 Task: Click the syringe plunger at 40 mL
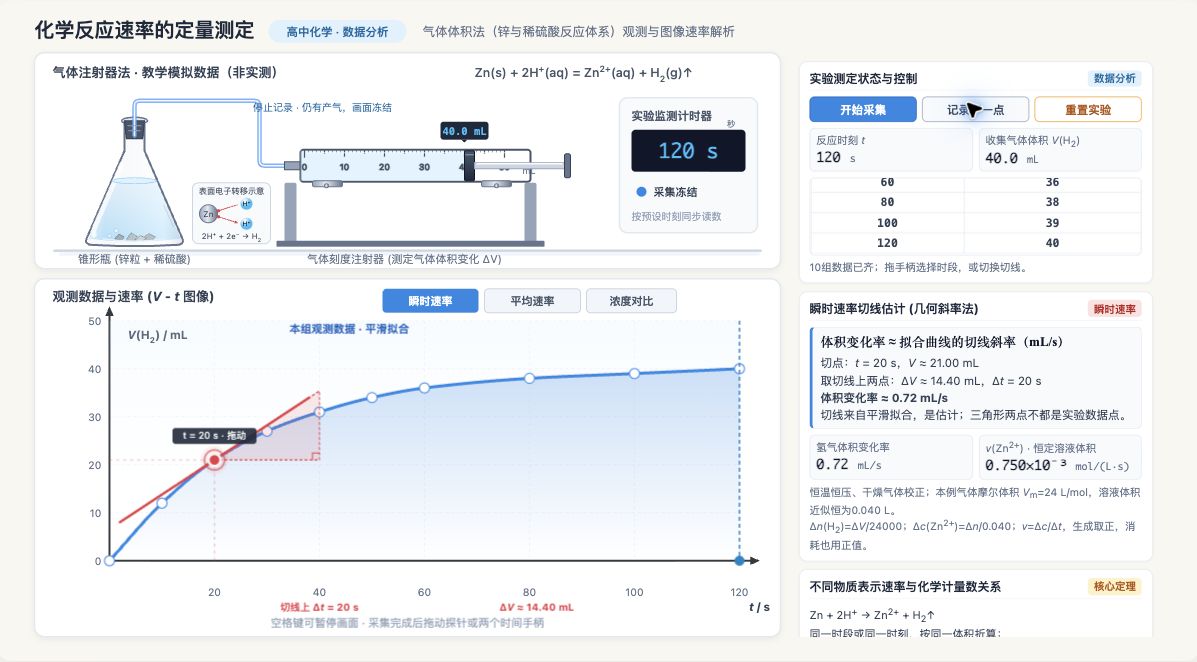(469, 165)
